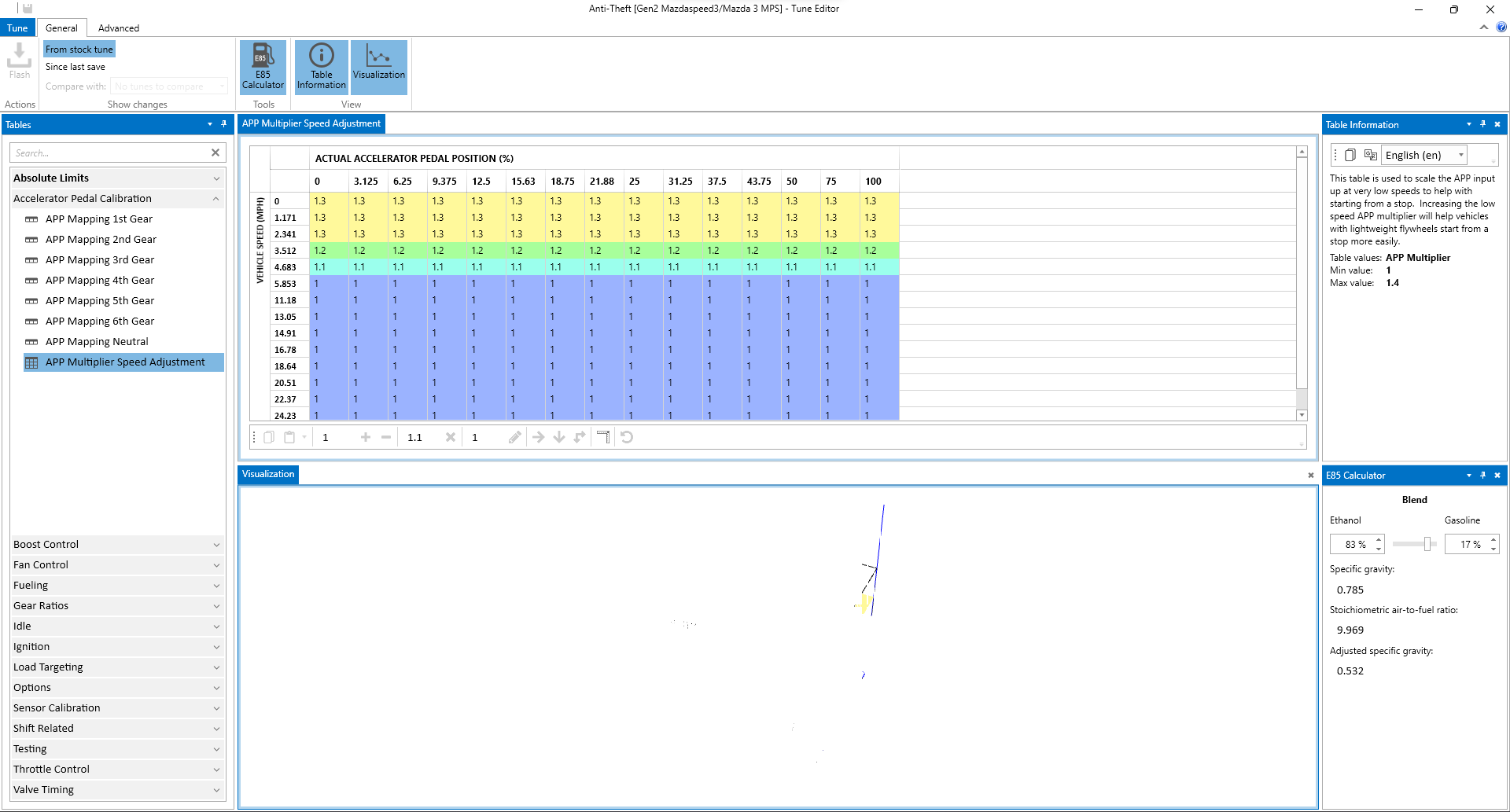Select cell 1.2 at speed 3.512, pedal 0
1510x812 pixels.
pyautogui.click(x=329, y=251)
